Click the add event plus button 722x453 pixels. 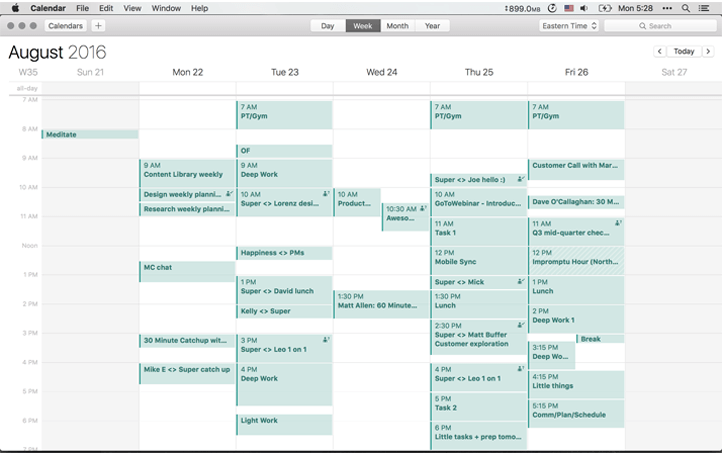click(x=98, y=26)
